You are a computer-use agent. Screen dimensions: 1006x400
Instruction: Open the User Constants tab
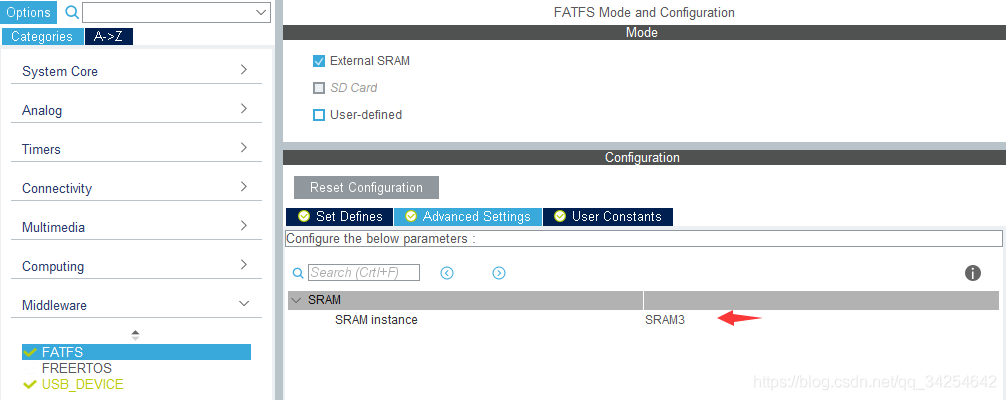(608, 216)
